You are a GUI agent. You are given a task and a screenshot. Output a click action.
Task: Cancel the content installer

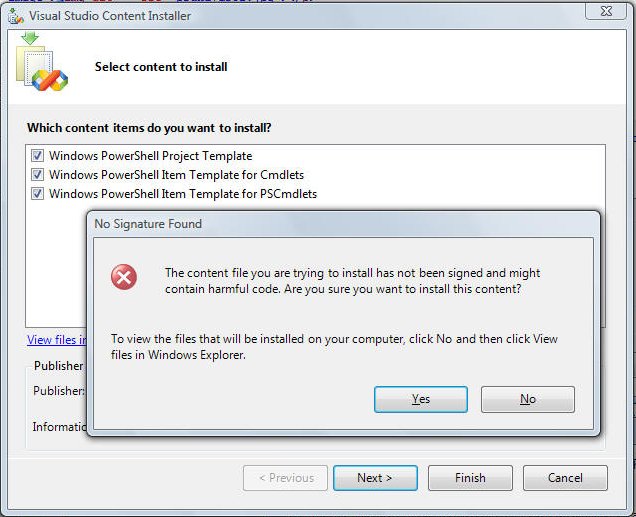[x=565, y=478]
